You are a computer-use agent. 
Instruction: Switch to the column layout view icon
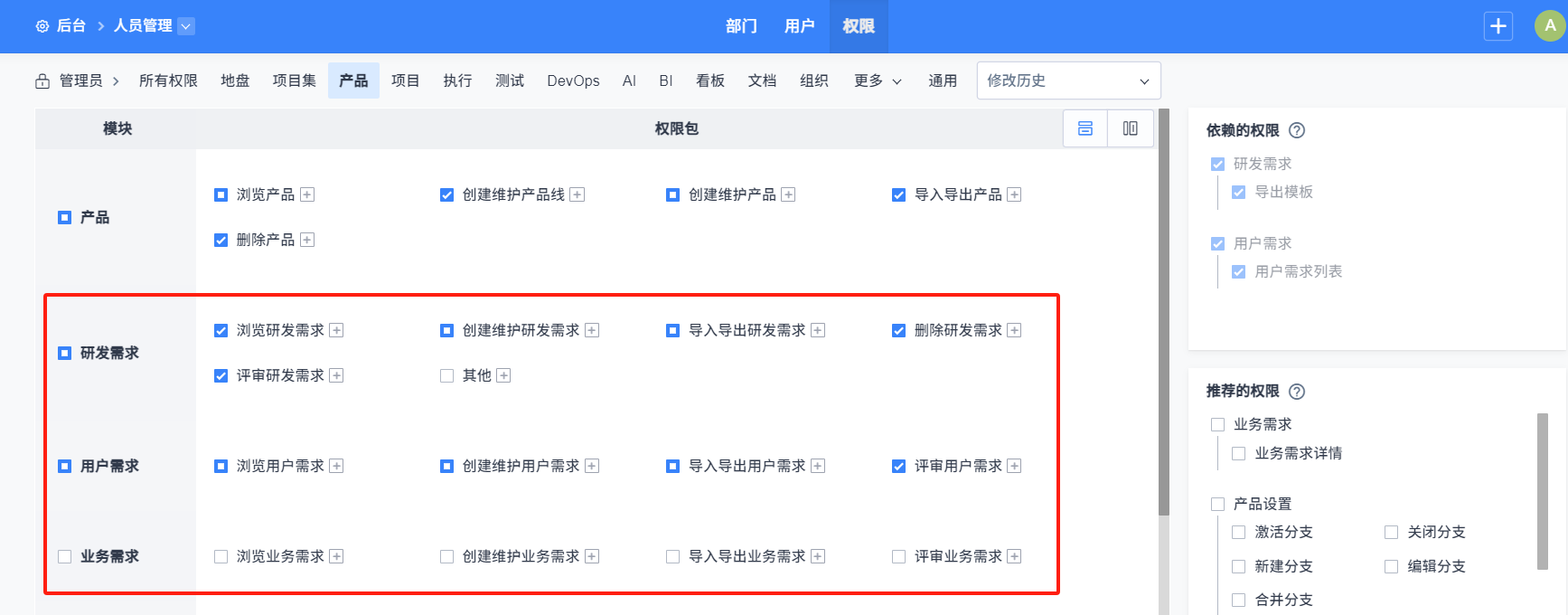(1130, 128)
